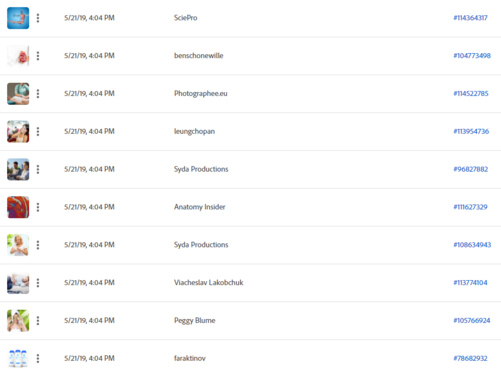501x375 pixels.
Task: Open asset link #104773498
Action: point(472,56)
